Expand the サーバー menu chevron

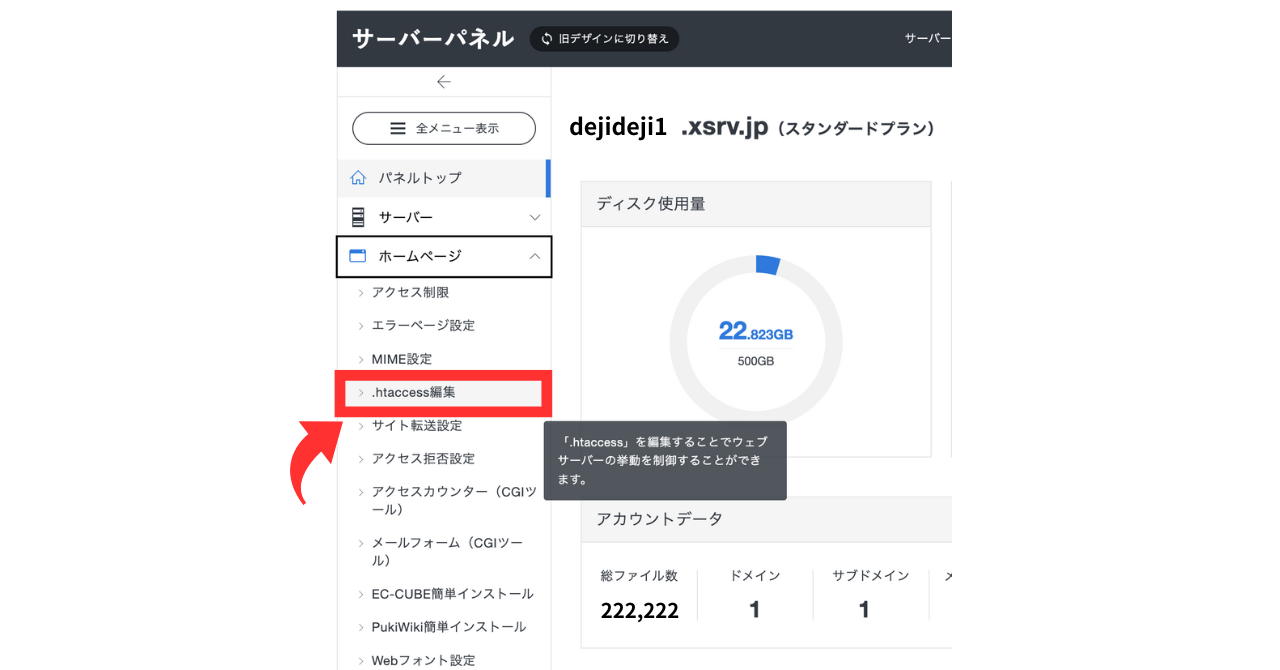click(535, 217)
